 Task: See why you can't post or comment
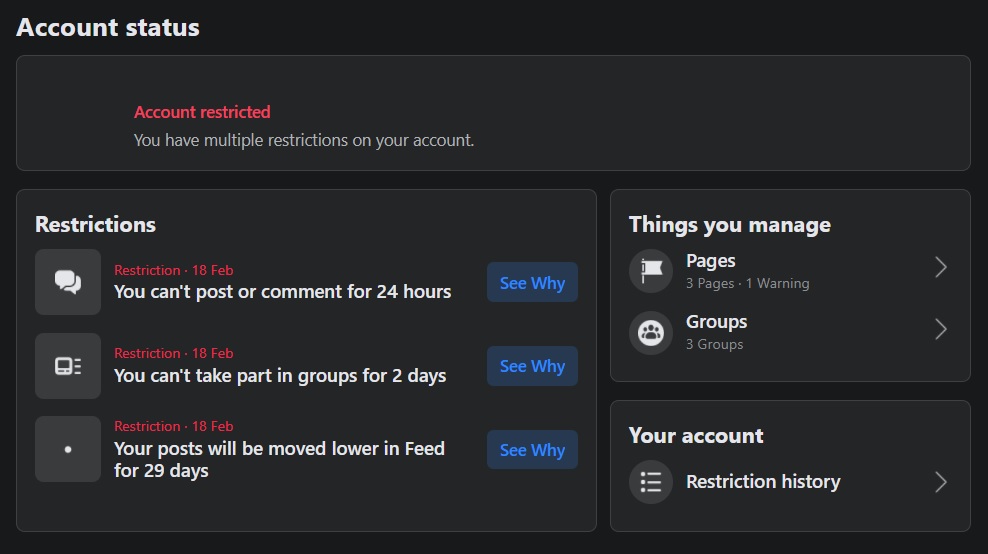click(x=532, y=282)
